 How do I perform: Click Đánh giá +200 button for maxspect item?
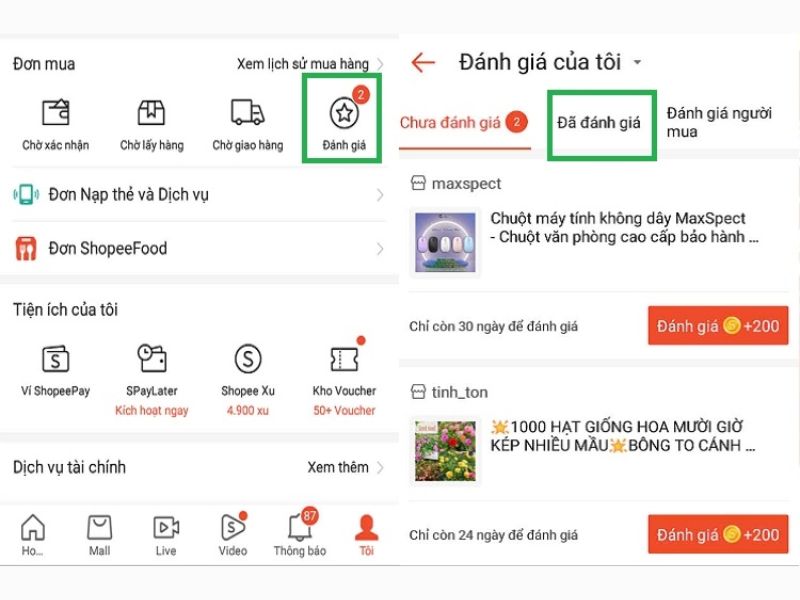[x=718, y=326]
